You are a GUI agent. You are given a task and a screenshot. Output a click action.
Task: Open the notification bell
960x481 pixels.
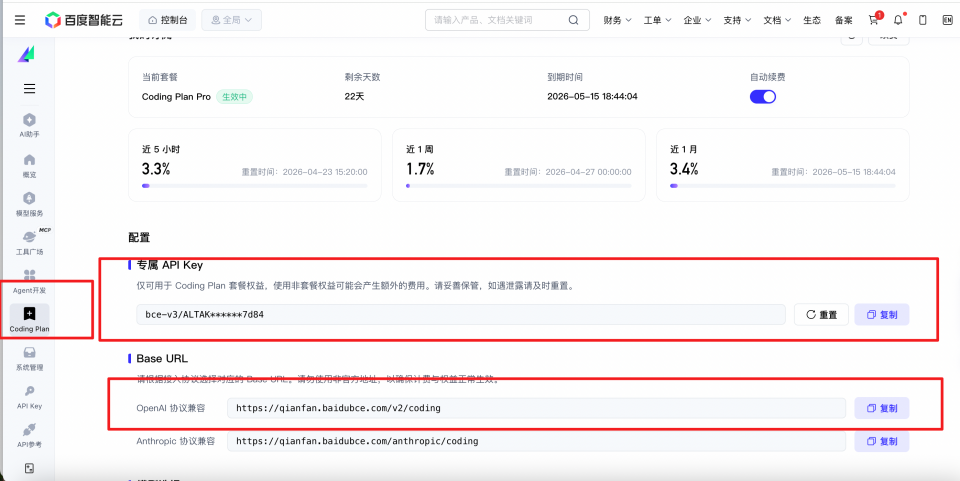pos(898,20)
